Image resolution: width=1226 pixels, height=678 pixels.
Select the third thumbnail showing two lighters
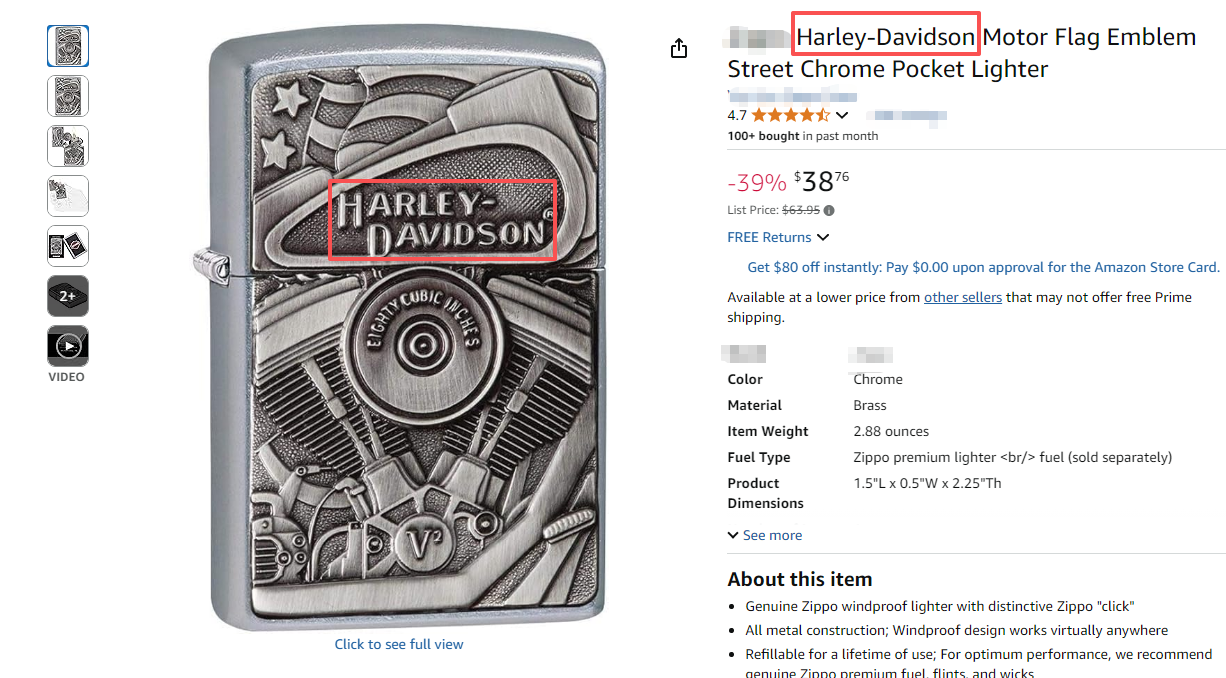click(68, 146)
